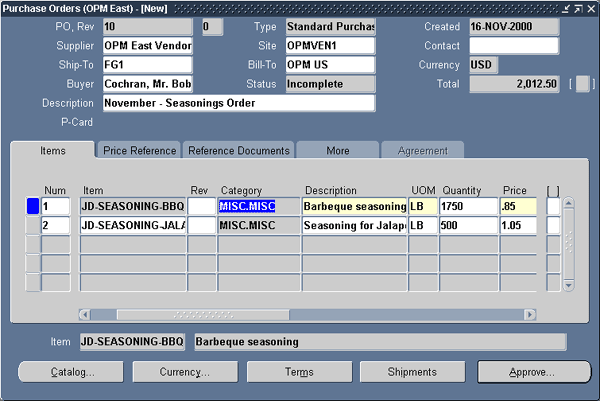This screenshot has height=401, width=600.
Task: Click the PO number field 10
Action: (147, 26)
